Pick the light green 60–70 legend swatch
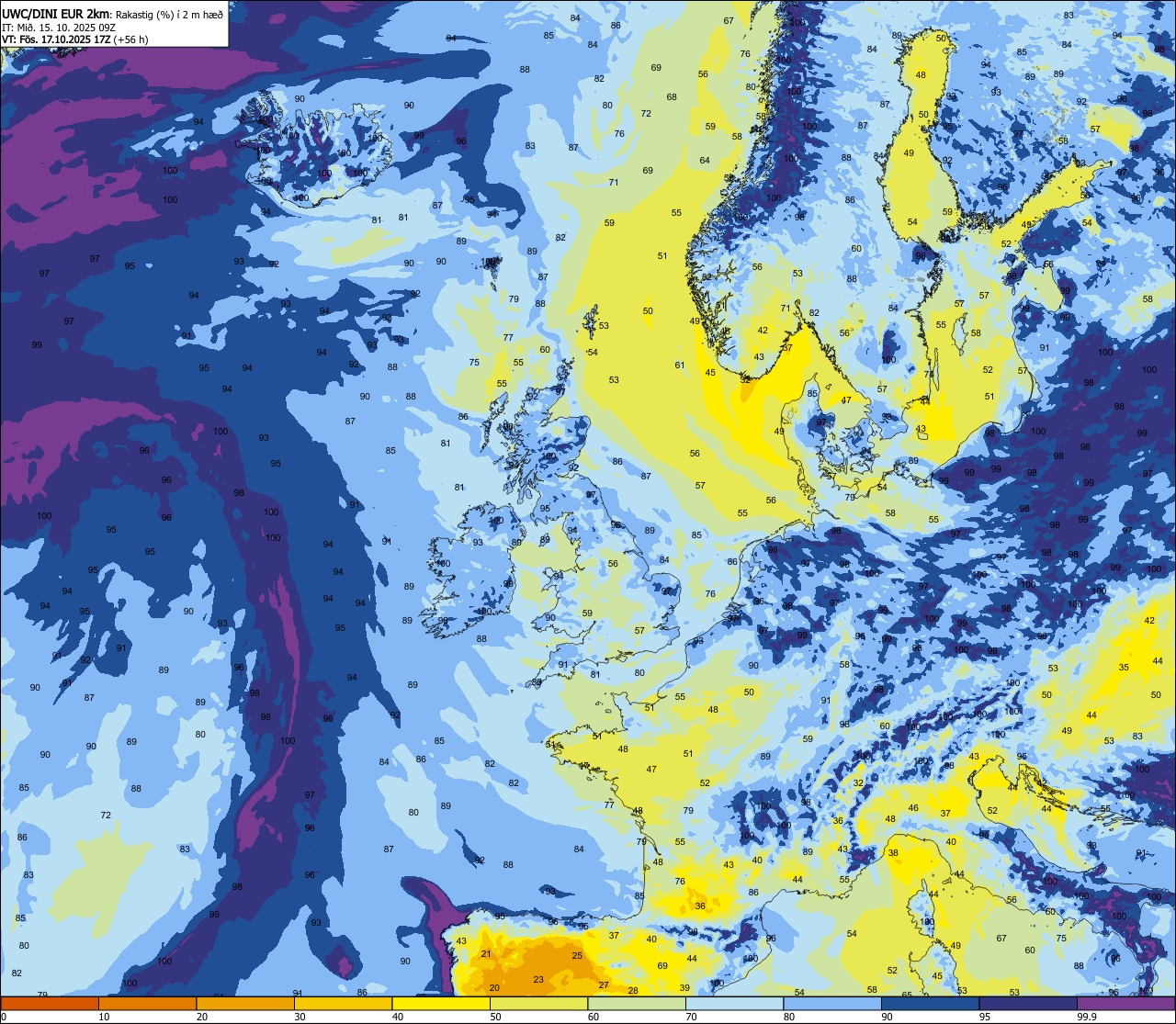Screen dimensions: 1176x1024 (x=637, y=1003)
